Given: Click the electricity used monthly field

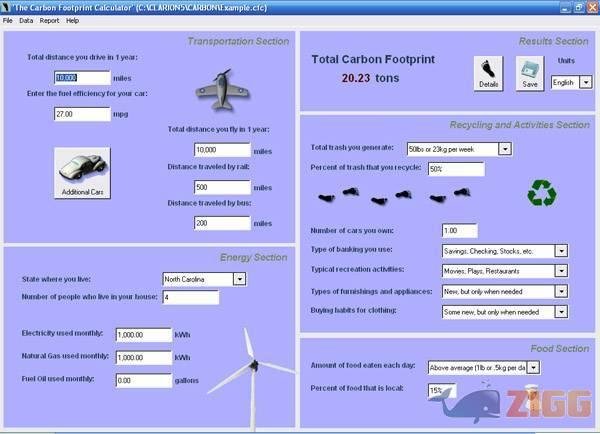Looking at the screenshot, I should pos(143,334).
